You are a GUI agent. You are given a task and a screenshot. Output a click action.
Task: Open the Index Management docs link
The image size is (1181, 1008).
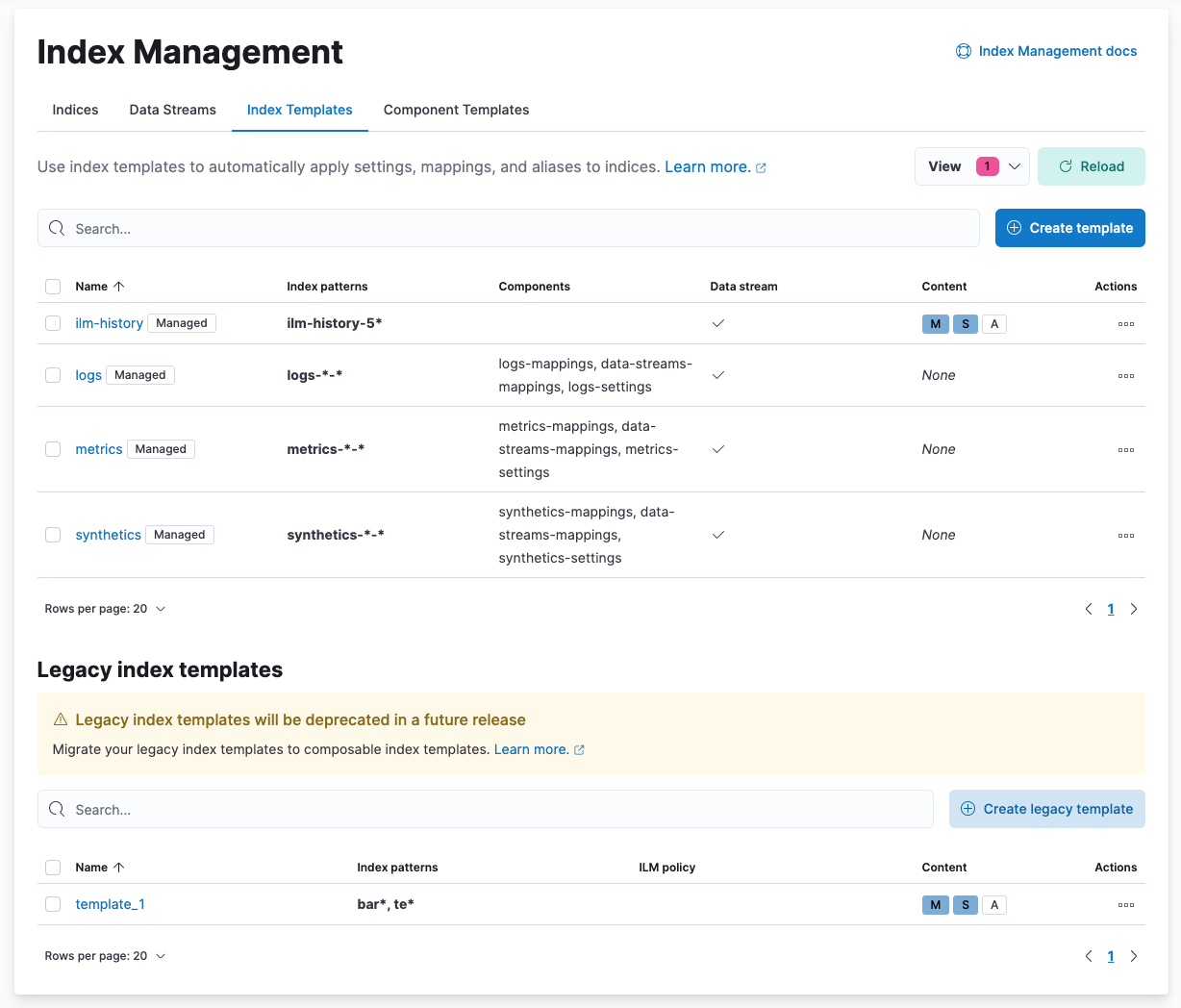1058,51
